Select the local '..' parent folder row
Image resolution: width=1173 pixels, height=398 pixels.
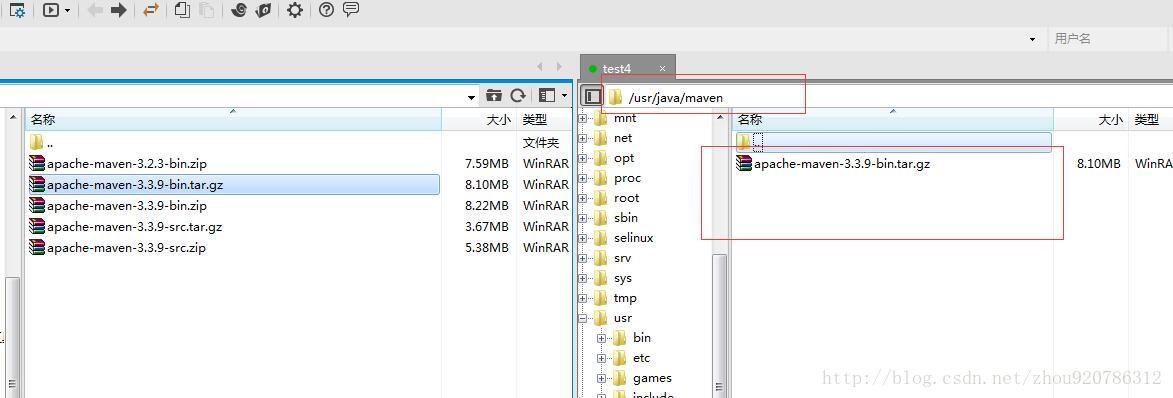coord(233,142)
